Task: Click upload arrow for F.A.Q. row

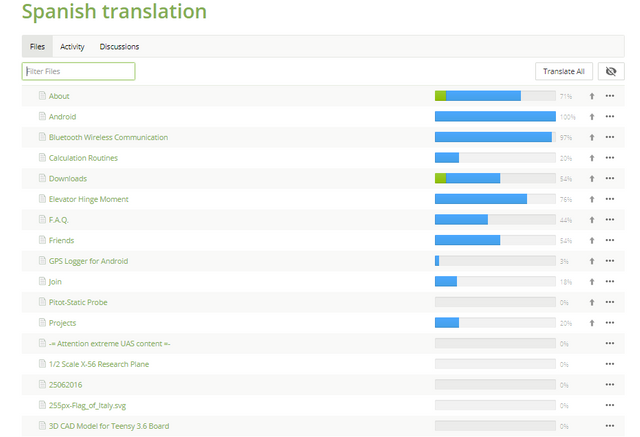Action: 592,220
